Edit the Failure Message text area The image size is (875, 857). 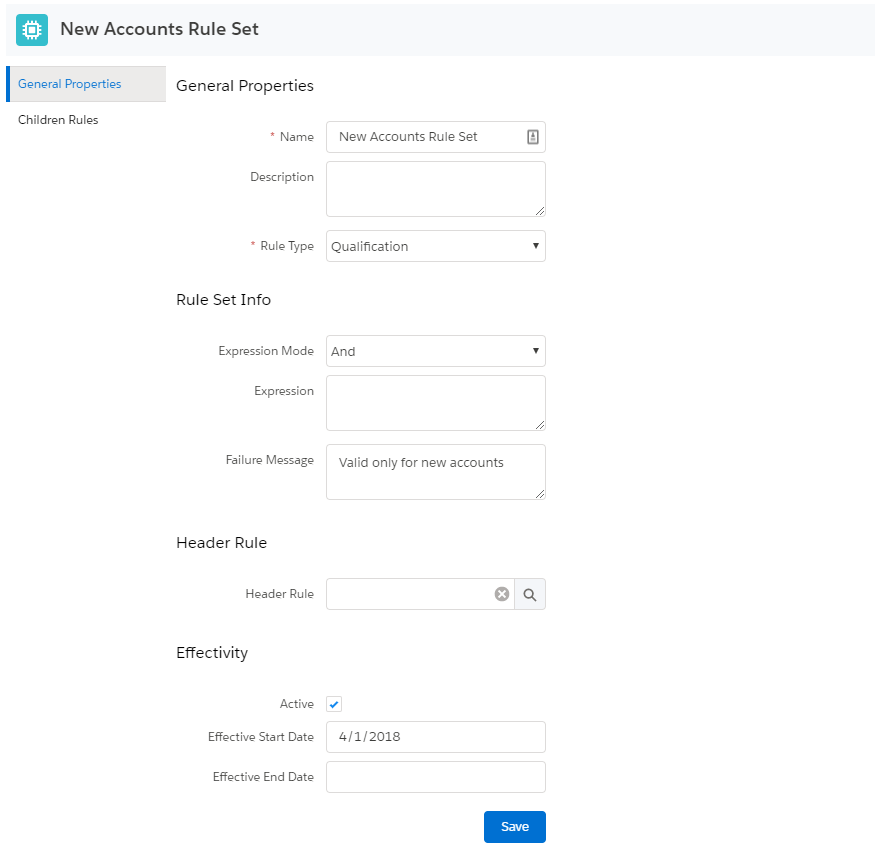tap(436, 472)
